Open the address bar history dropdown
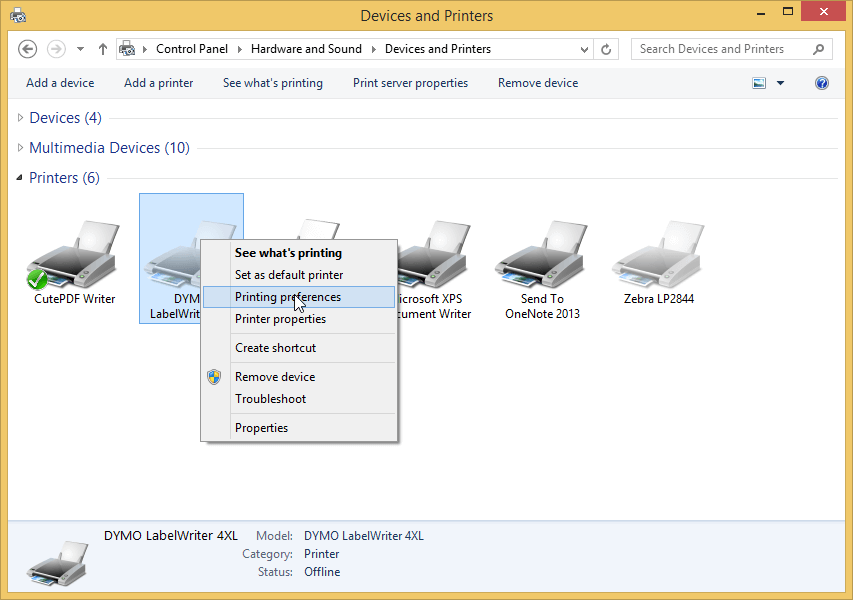Screen dimensions: 853x600 [x=584, y=50]
